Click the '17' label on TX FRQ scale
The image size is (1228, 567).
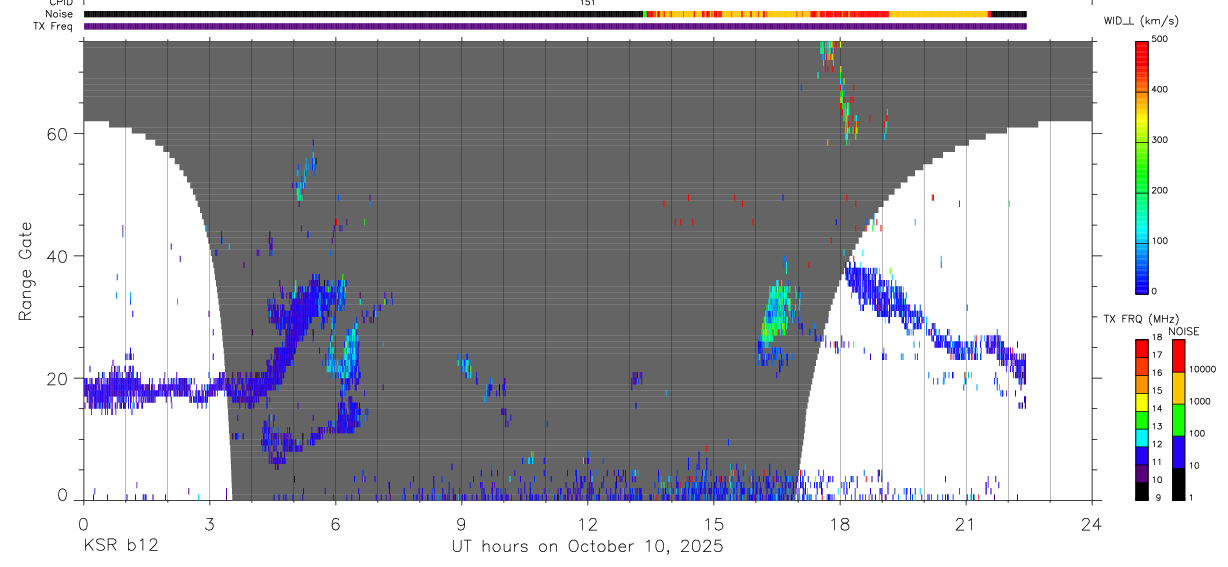(x=1157, y=355)
